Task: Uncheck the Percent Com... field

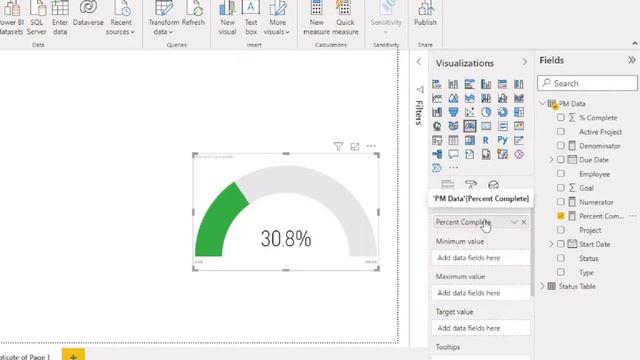Action: 561,216
